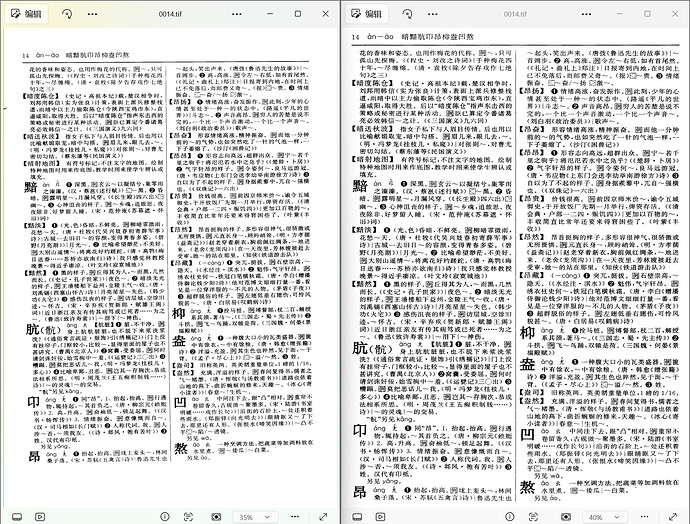This screenshot has width=690, height=524.
Task: Toggle the filmstrip in the right window
Action: pos(357,517)
